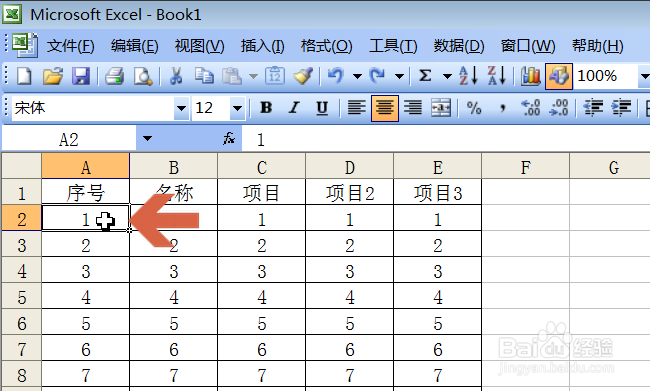Select column A header
The height and width of the screenshot is (391, 650).
(85, 166)
